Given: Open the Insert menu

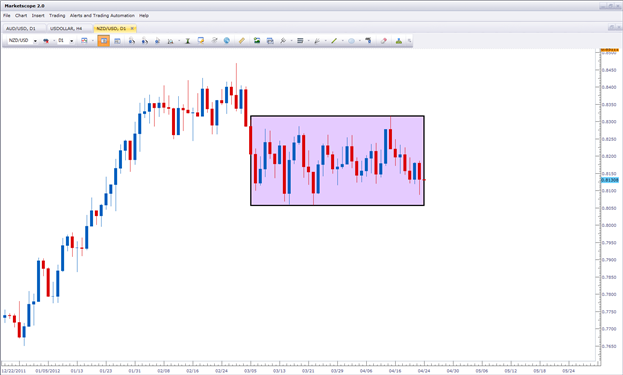Looking at the screenshot, I should pyautogui.click(x=38, y=15).
